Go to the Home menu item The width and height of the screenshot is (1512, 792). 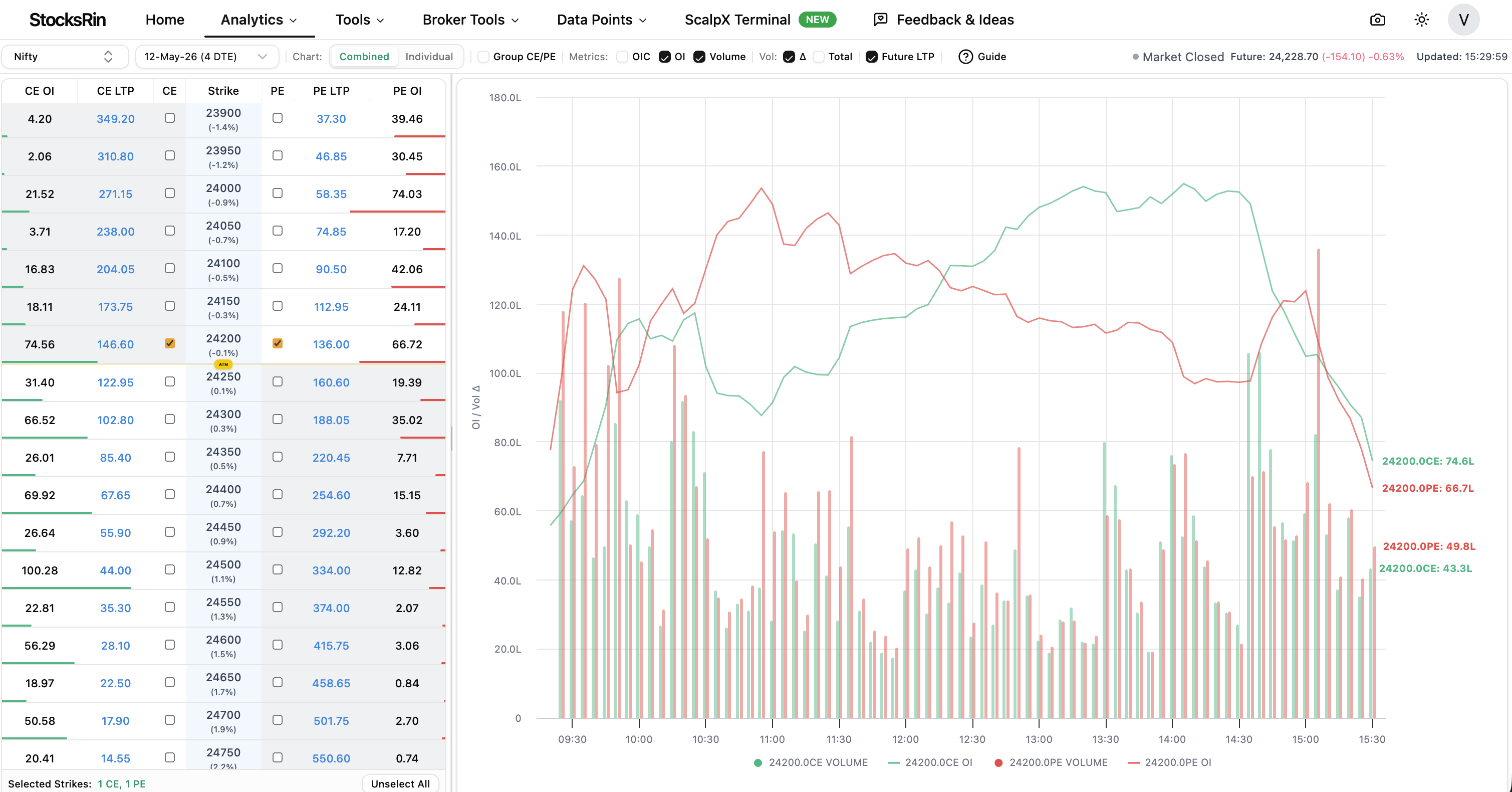tap(165, 20)
